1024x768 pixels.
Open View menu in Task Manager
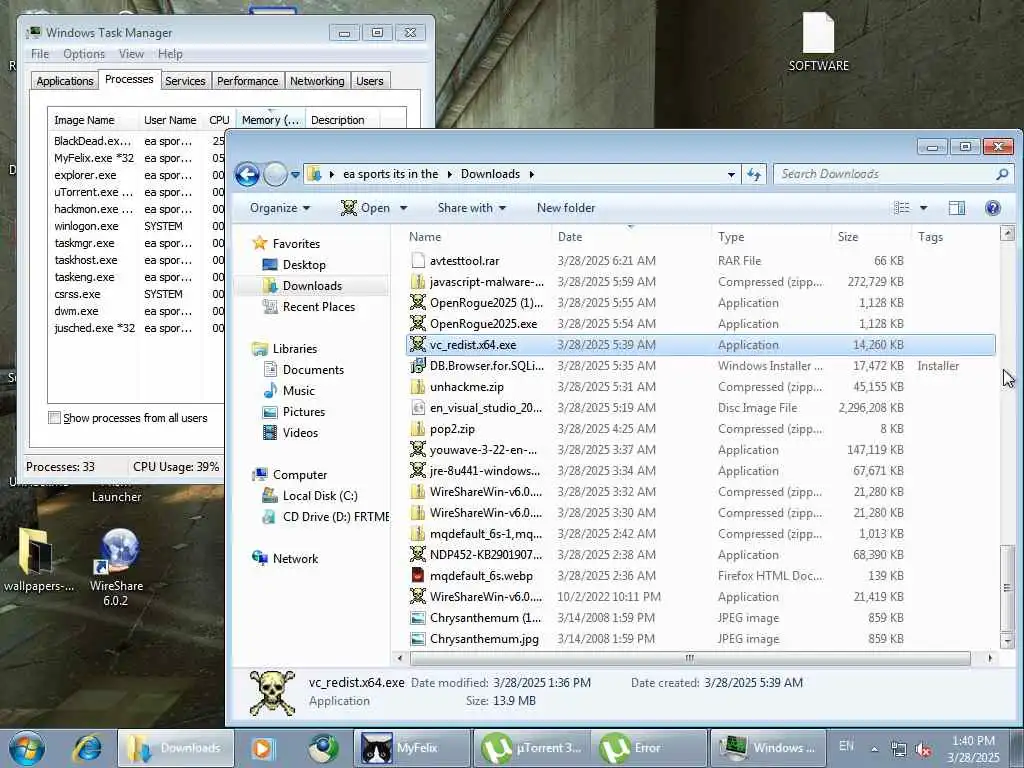point(131,54)
